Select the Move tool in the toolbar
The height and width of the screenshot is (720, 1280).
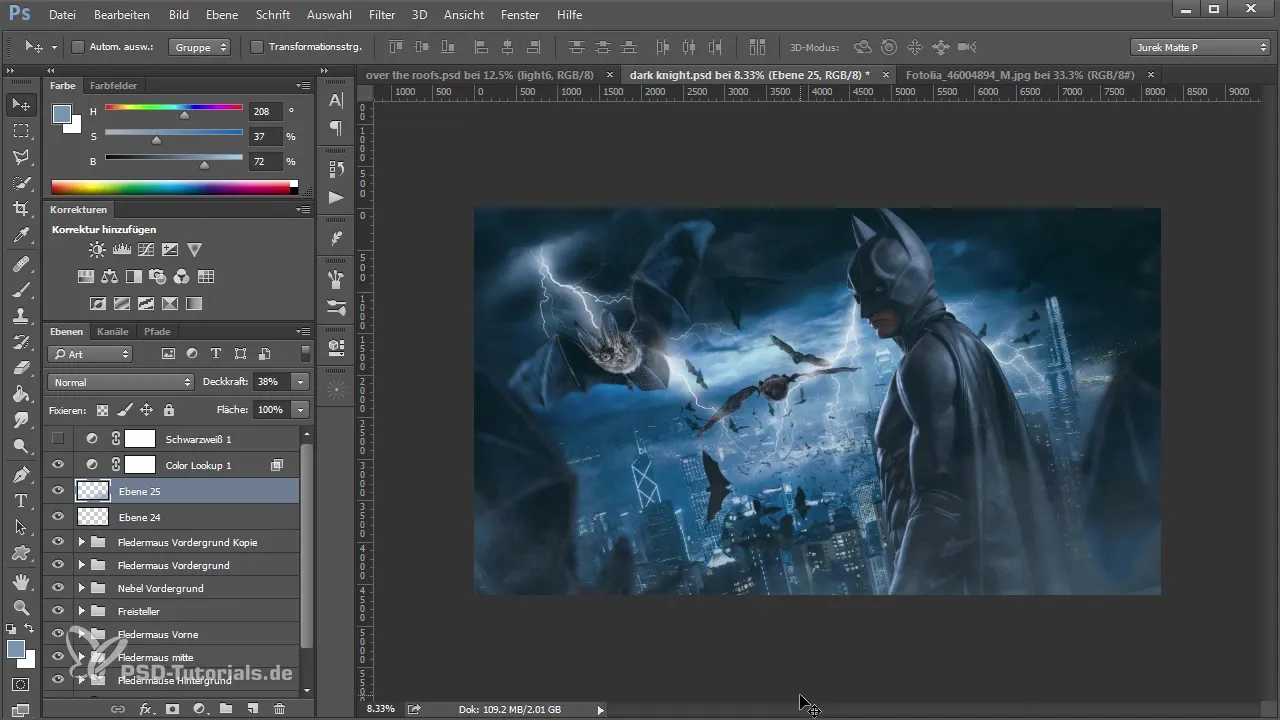point(20,104)
